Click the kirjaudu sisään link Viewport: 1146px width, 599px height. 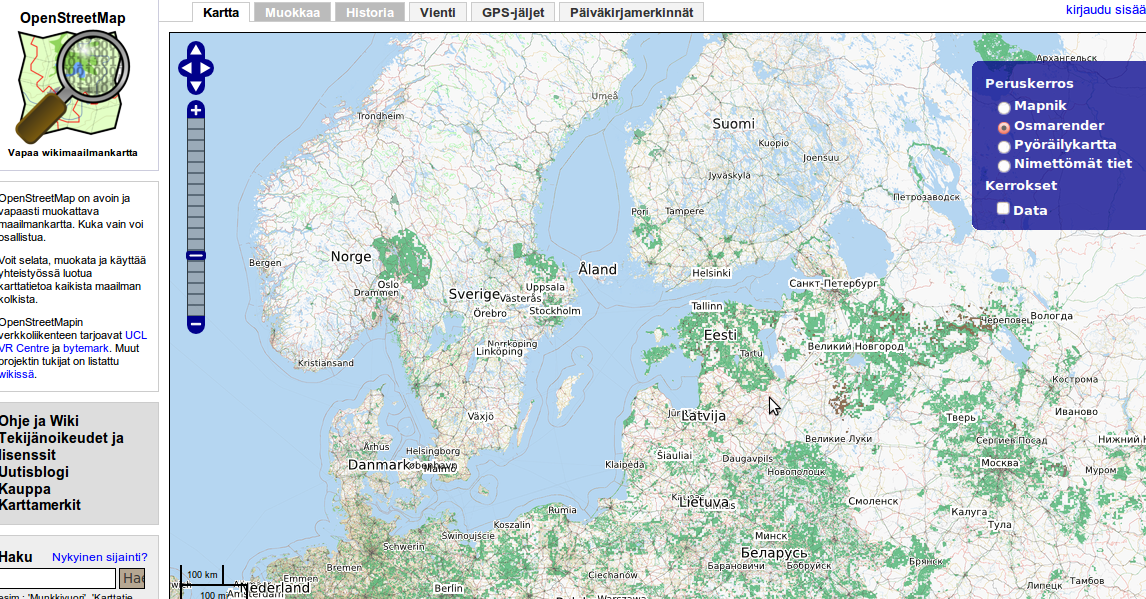coord(1106,10)
